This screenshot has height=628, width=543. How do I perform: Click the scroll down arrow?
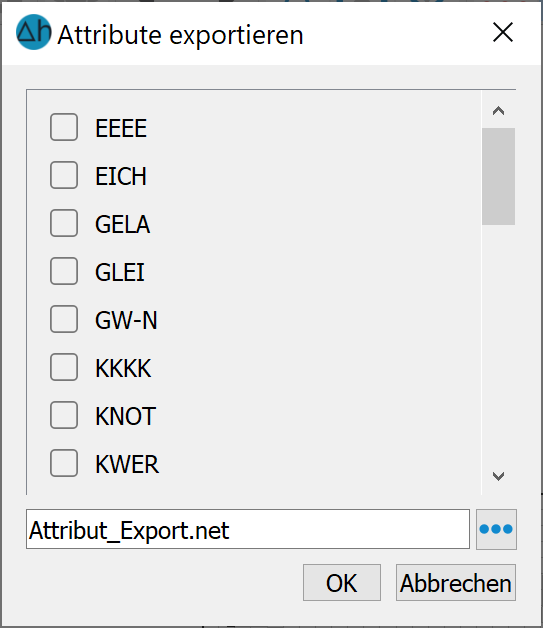point(498,476)
